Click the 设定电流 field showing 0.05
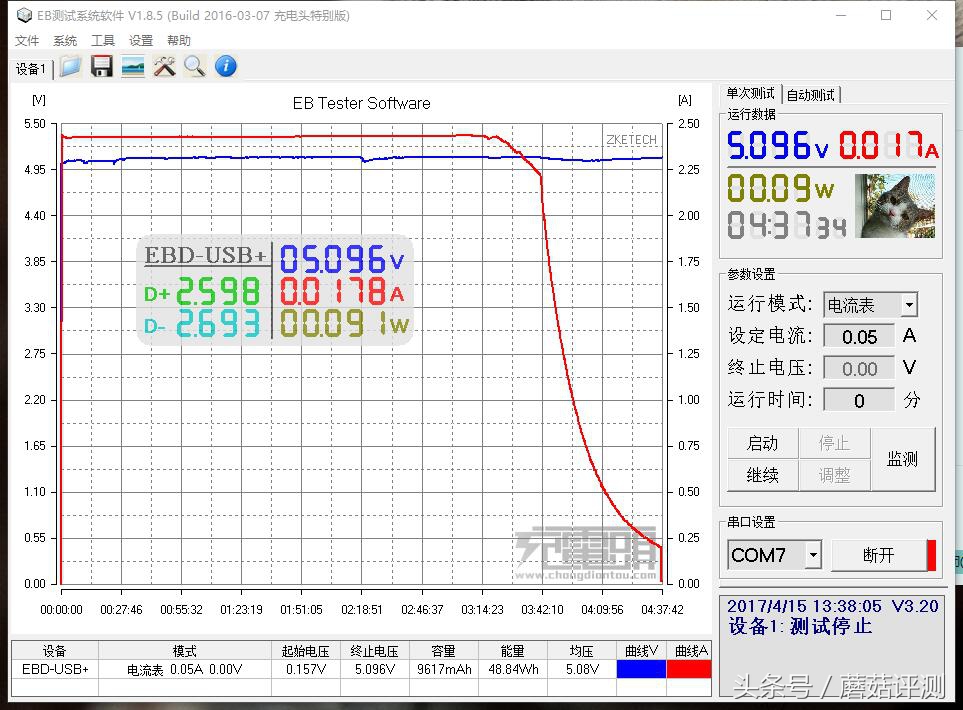Screen dimensions: 963x710 859,337
